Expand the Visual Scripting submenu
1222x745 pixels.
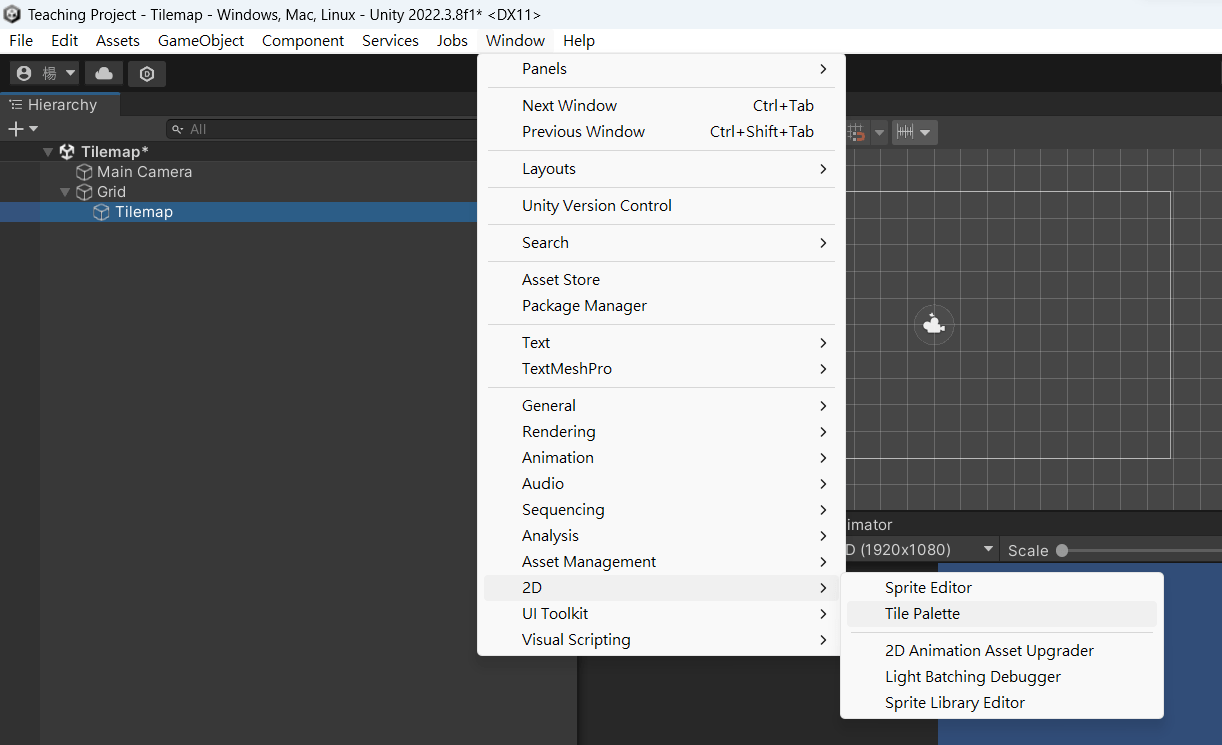click(x=662, y=640)
